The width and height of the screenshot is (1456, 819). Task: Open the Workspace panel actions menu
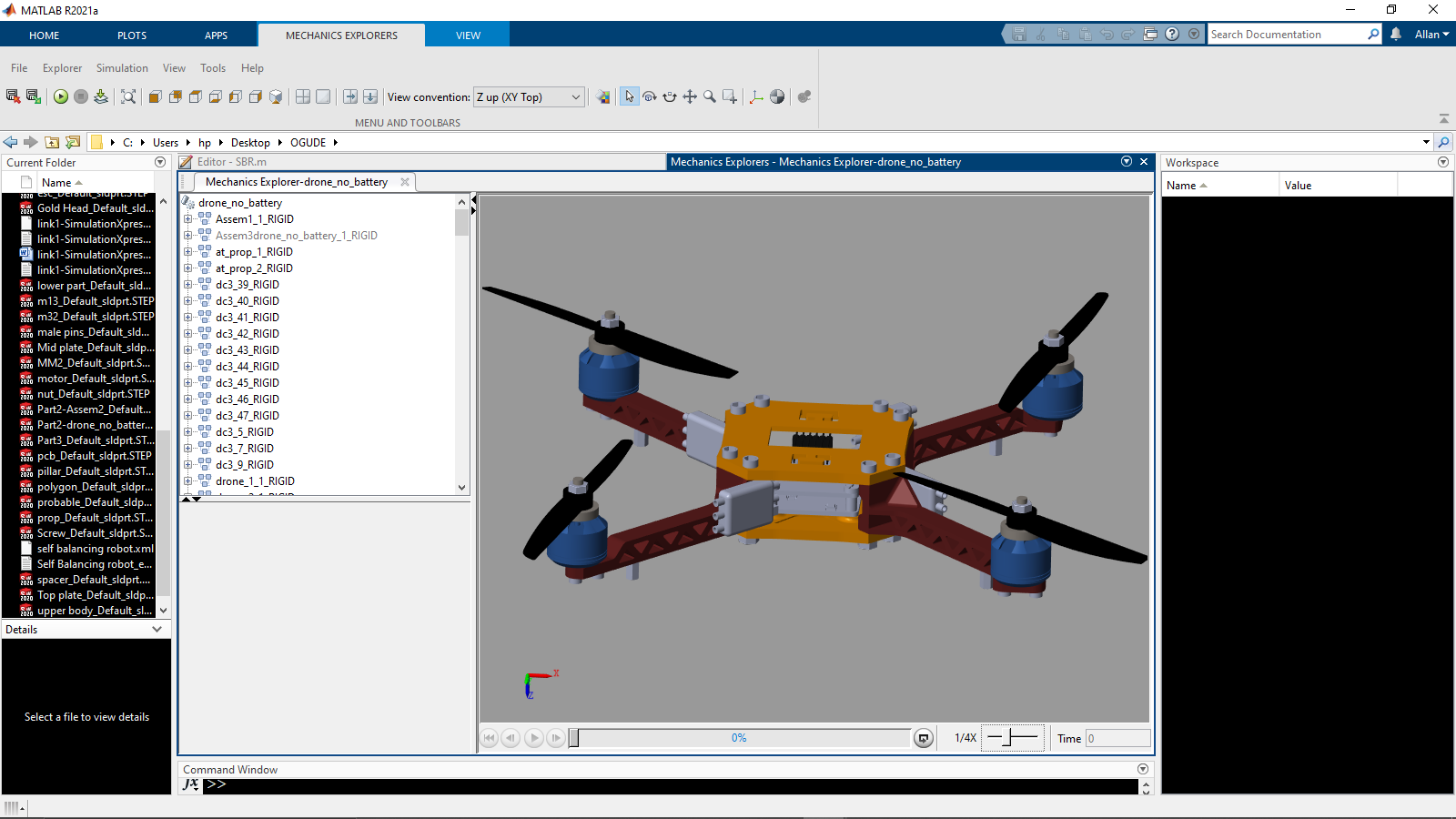(x=1443, y=162)
